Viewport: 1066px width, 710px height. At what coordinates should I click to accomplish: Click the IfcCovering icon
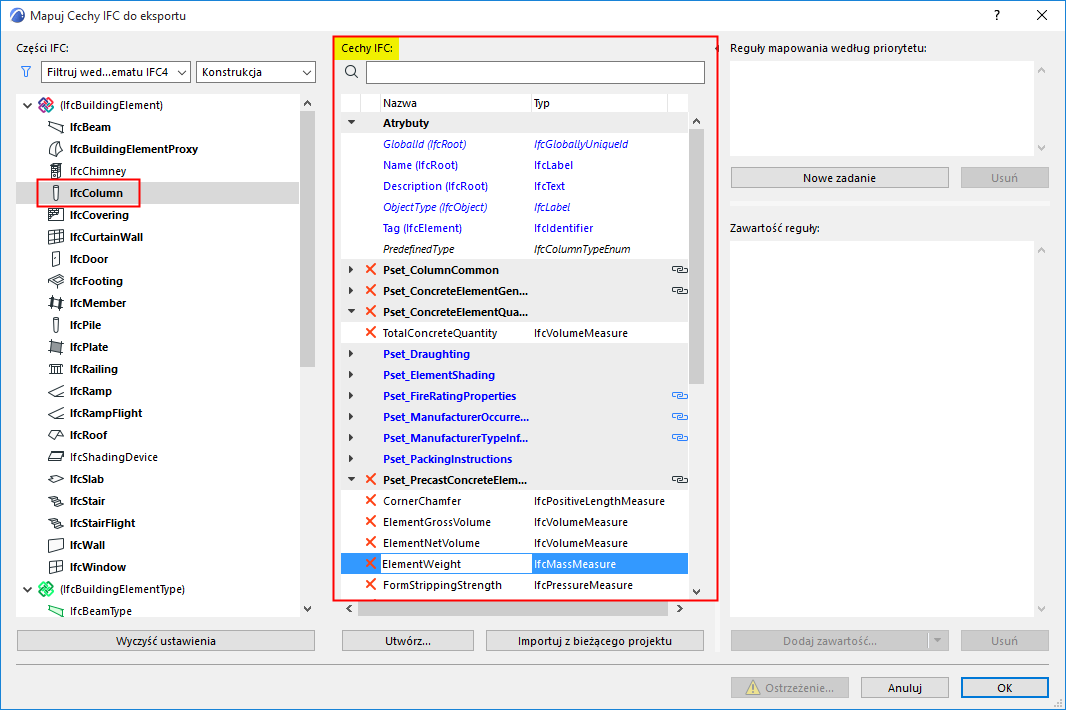click(56, 215)
